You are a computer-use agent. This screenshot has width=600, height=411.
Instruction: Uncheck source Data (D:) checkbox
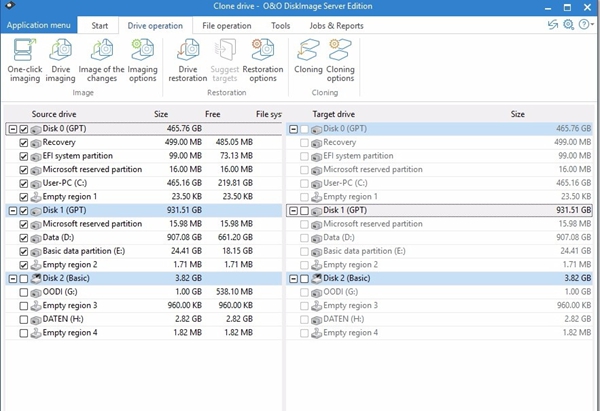click(x=24, y=238)
